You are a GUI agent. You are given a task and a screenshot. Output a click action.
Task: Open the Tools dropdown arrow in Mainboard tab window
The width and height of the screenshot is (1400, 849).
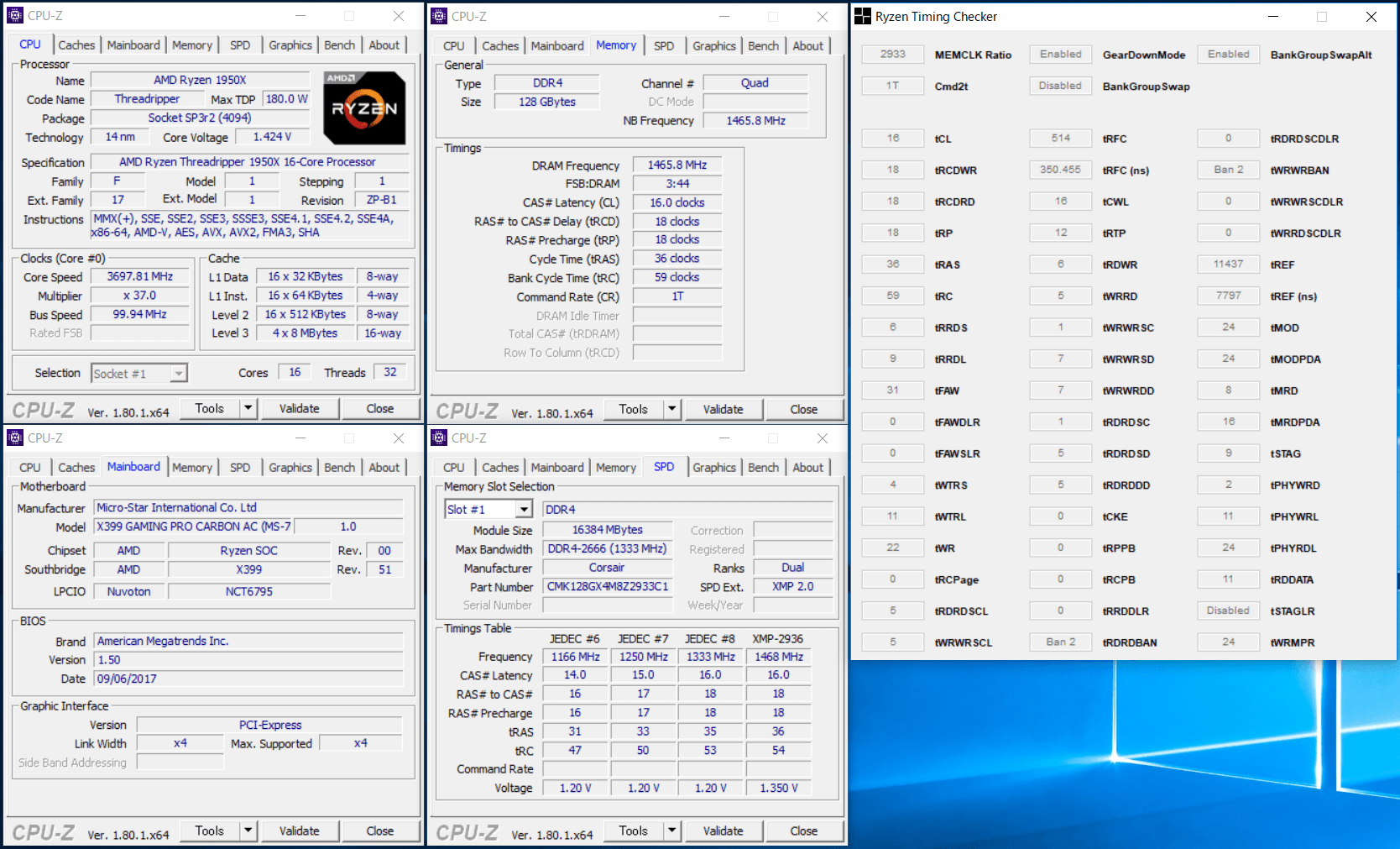[248, 831]
